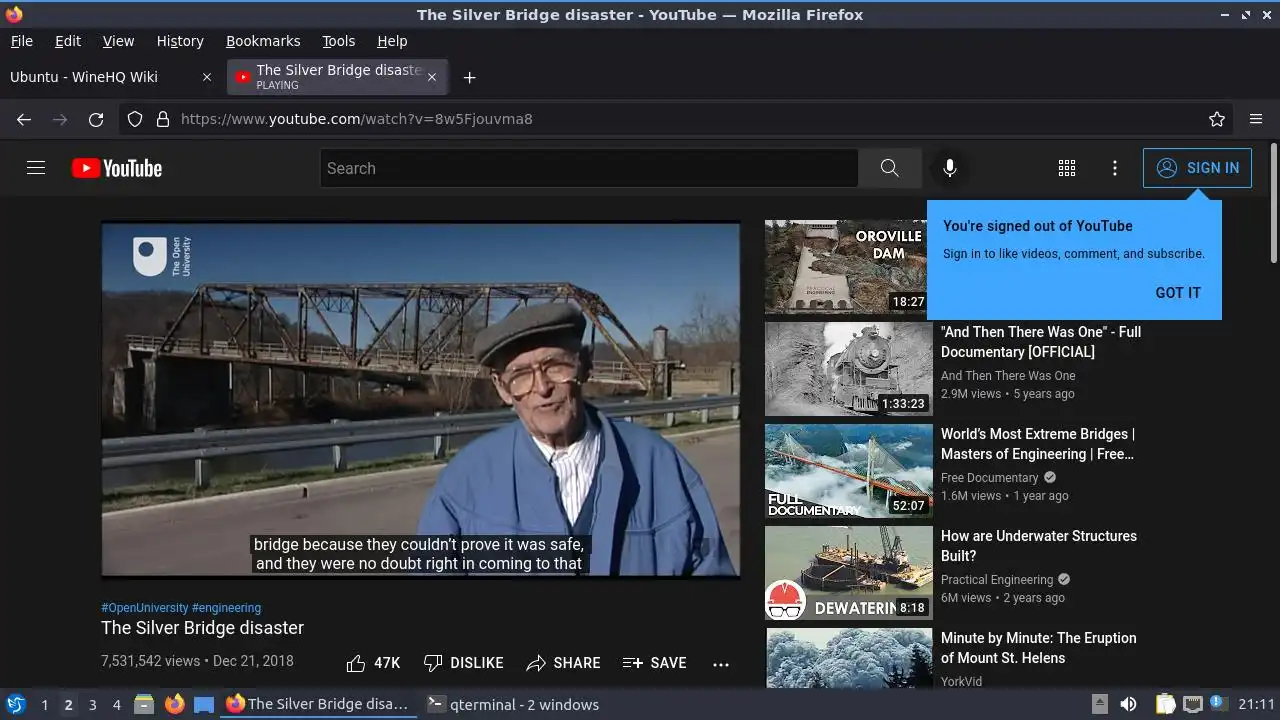Like the video with thumbs up
This screenshot has height=720, width=1280.
point(373,663)
